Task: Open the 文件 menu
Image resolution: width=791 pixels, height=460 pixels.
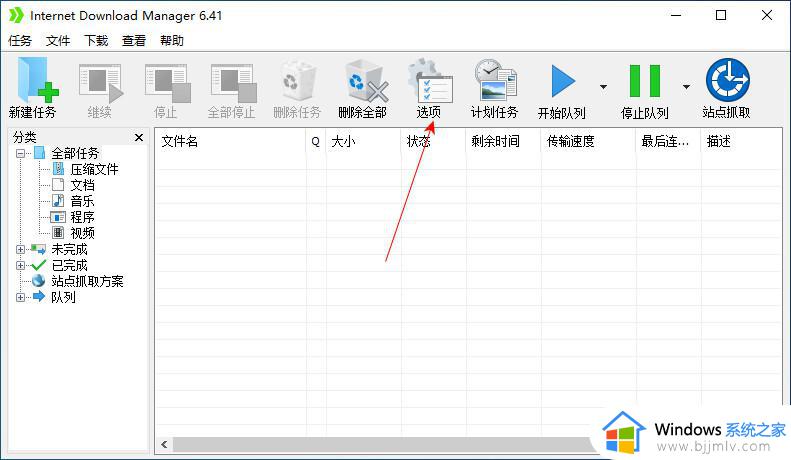Action: (58, 41)
